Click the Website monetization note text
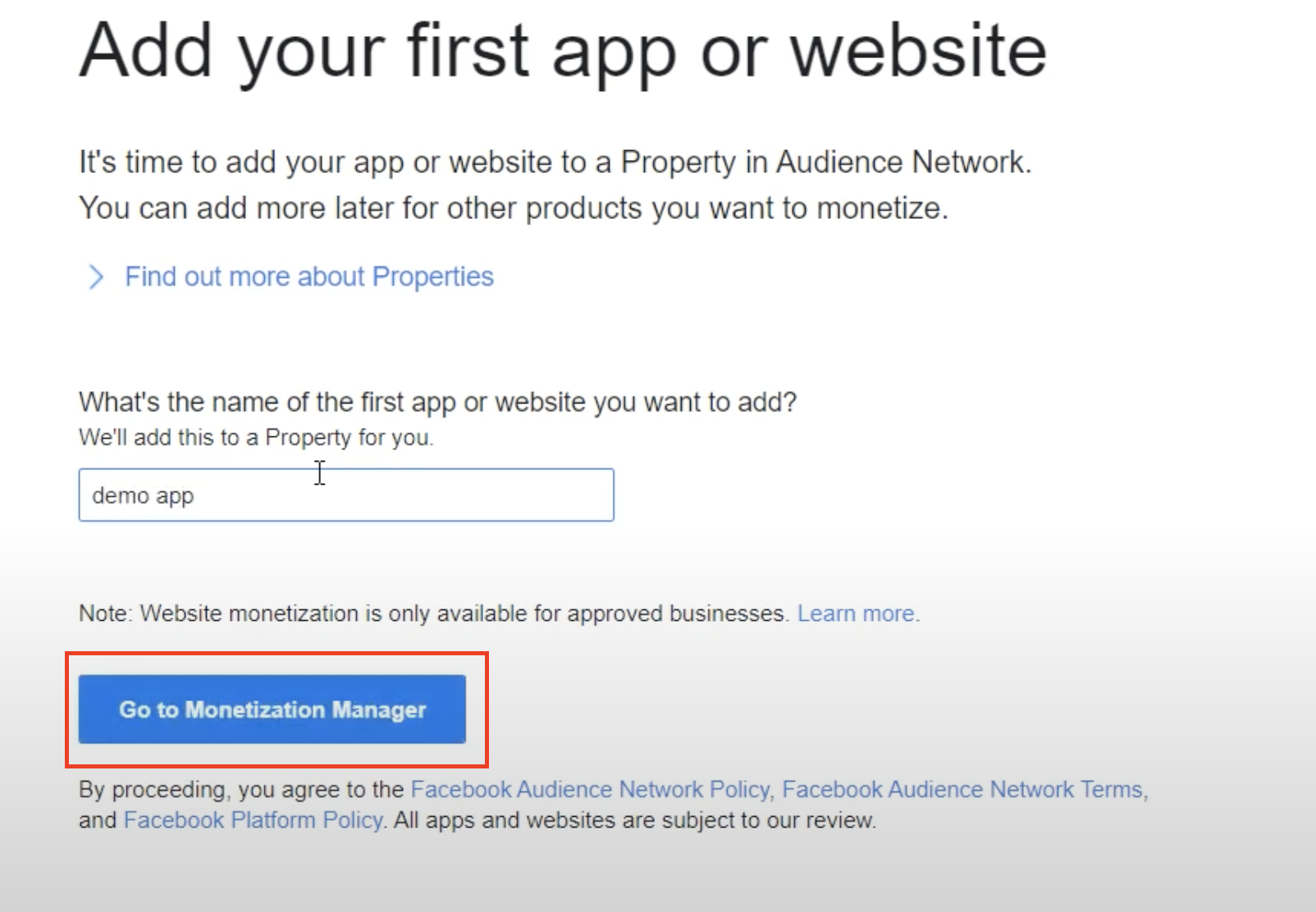This screenshot has height=912, width=1316. click(433, 613)
